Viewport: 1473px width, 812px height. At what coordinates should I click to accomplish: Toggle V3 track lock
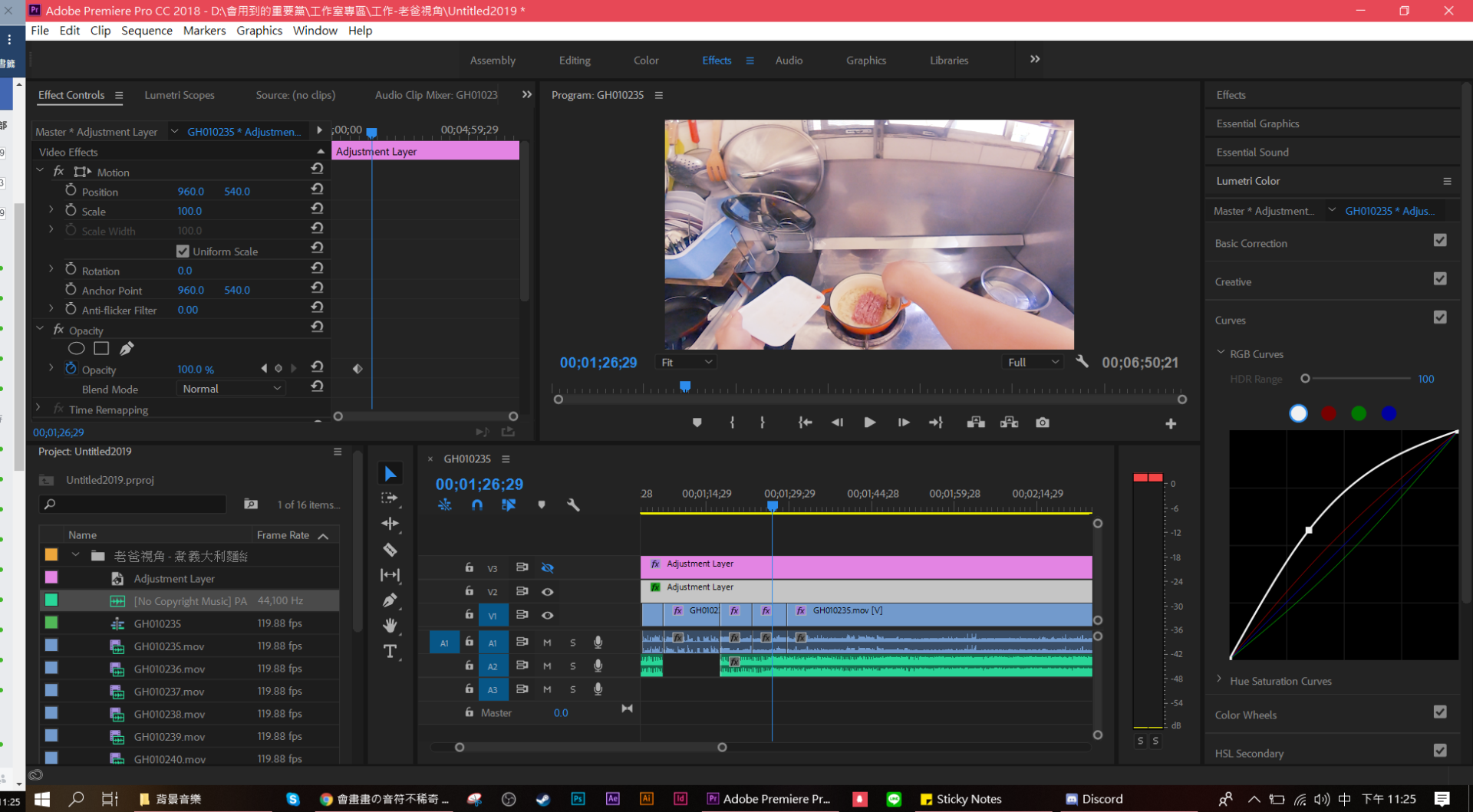tap(469, 567)
